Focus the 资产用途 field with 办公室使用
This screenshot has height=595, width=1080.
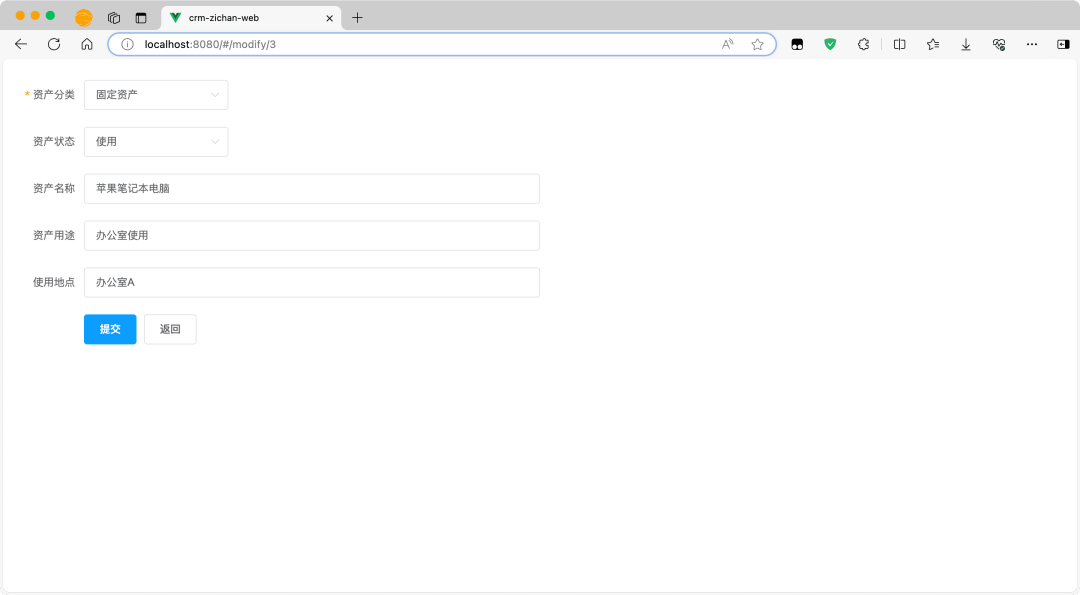coord(312,236)
